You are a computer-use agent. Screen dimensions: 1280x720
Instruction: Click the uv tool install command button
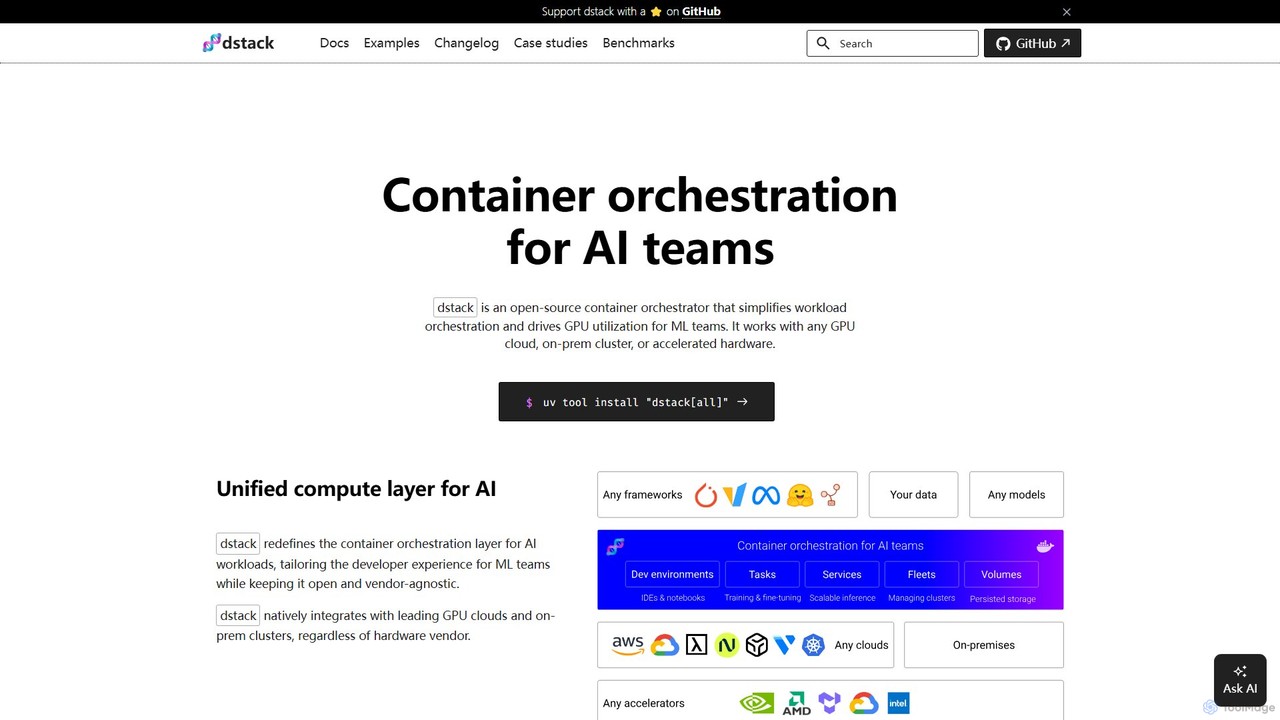coord(637,402)
